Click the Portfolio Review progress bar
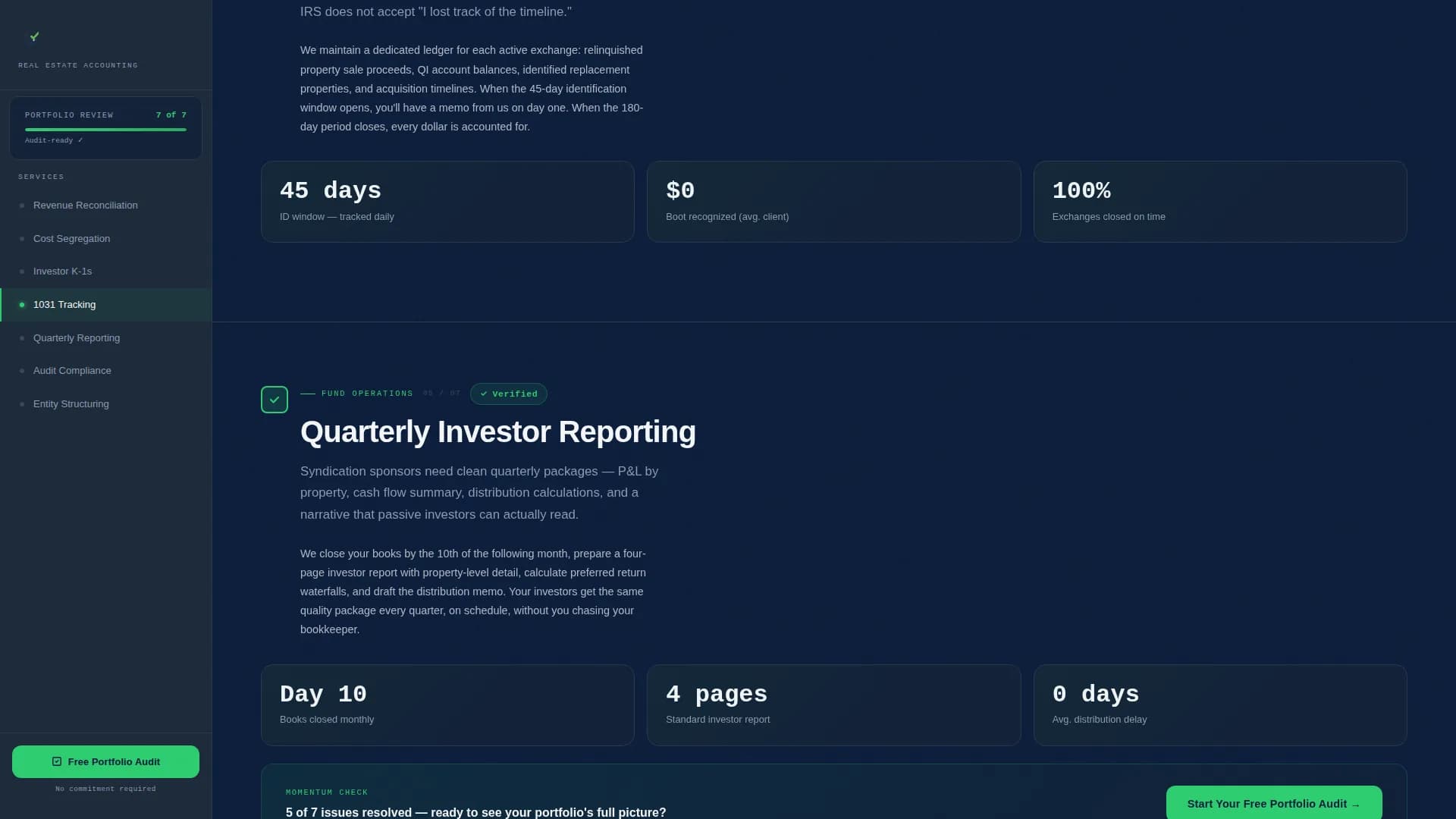 pos(105,129)
